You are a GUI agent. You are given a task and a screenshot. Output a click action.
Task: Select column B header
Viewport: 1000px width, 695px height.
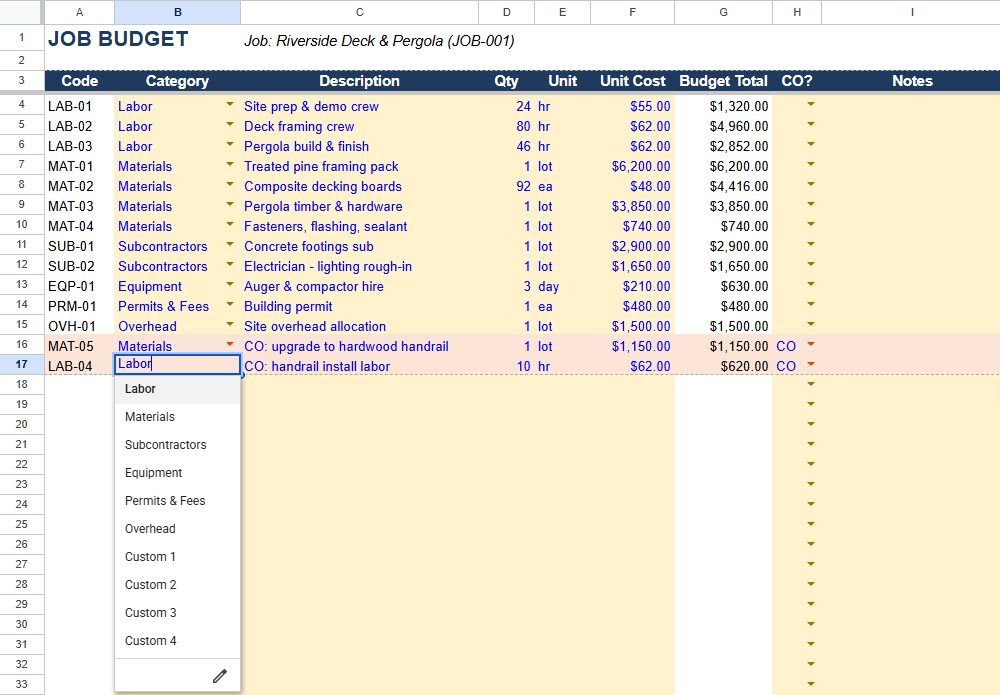tap(177, 12)
